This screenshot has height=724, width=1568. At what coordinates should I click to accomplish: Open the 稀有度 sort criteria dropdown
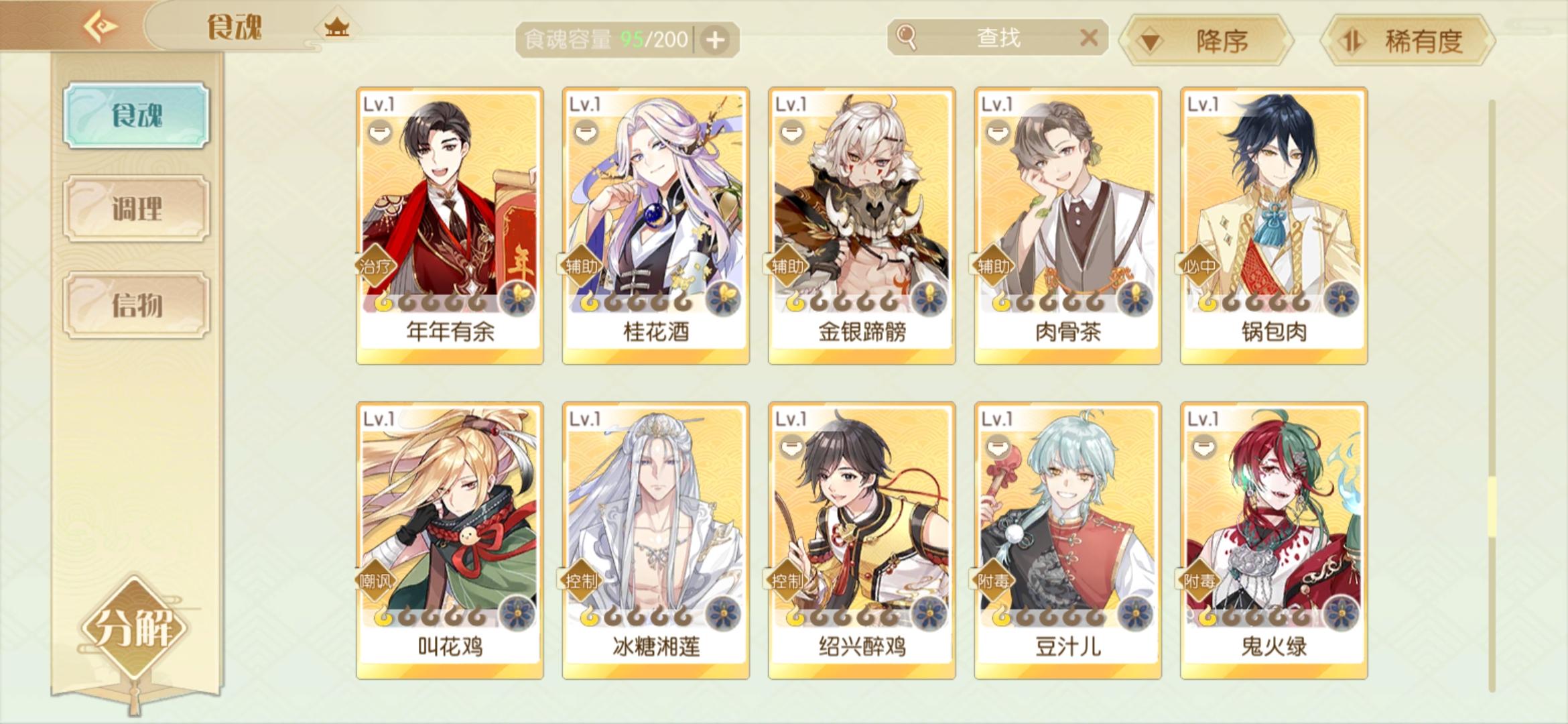1408,41
